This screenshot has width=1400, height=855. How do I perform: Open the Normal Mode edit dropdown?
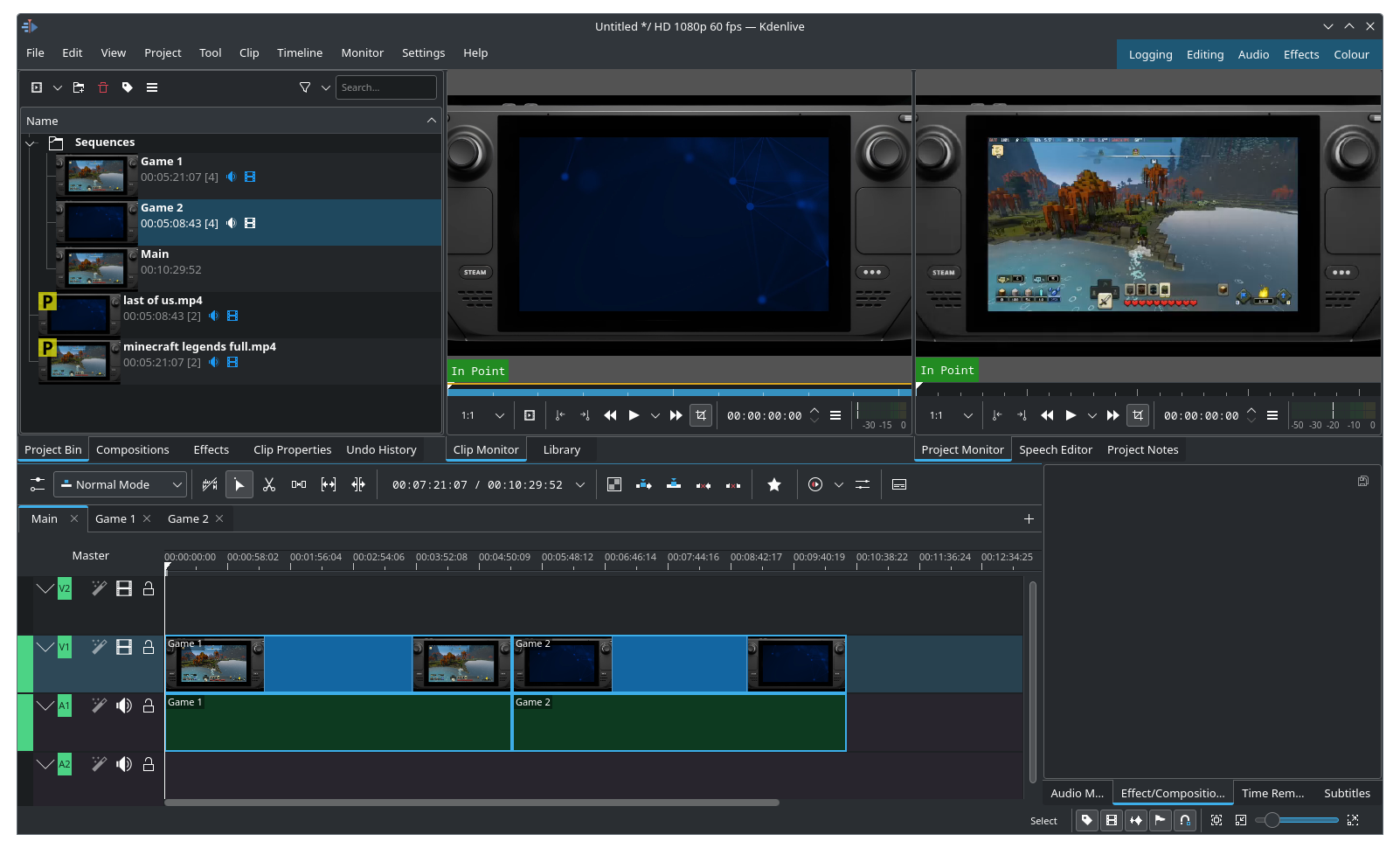(x=121, y=484)
